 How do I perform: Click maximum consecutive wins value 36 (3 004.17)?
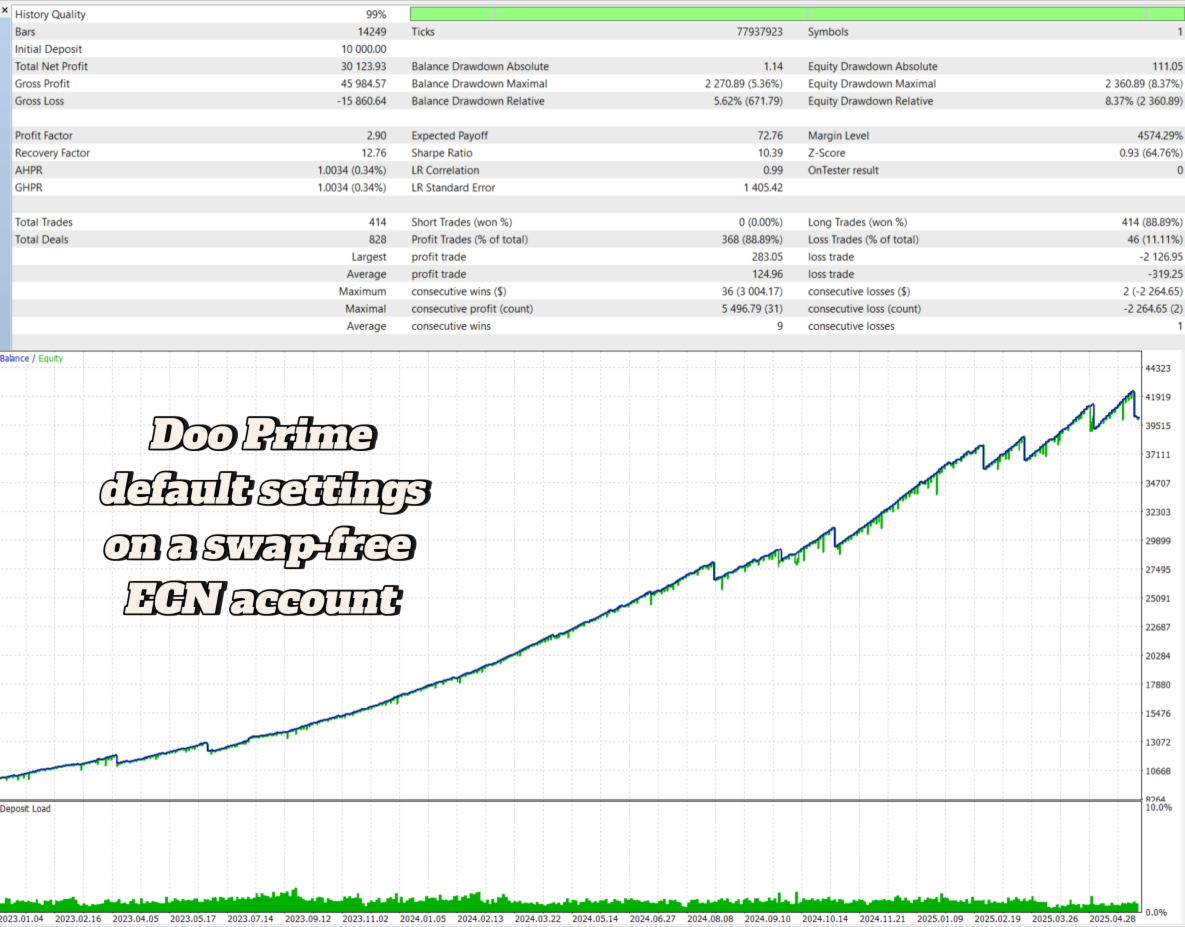tap(751, 292)
